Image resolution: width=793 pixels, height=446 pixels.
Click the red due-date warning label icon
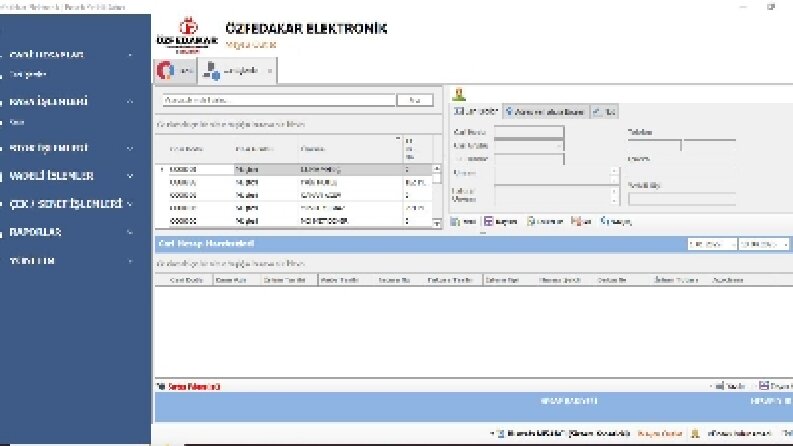(x=161, y=386)
